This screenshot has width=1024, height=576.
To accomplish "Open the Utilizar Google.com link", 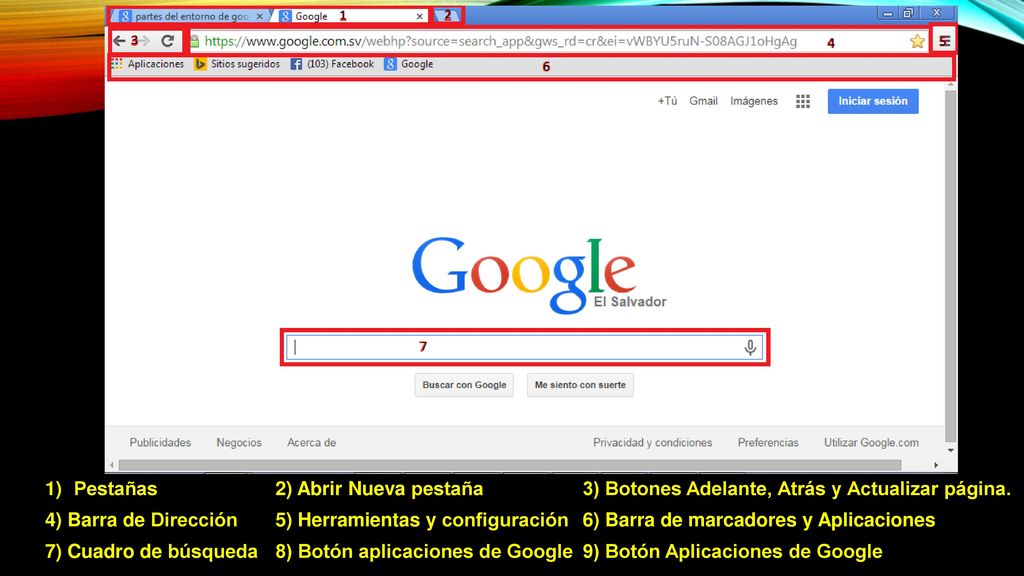I will 871,443.
